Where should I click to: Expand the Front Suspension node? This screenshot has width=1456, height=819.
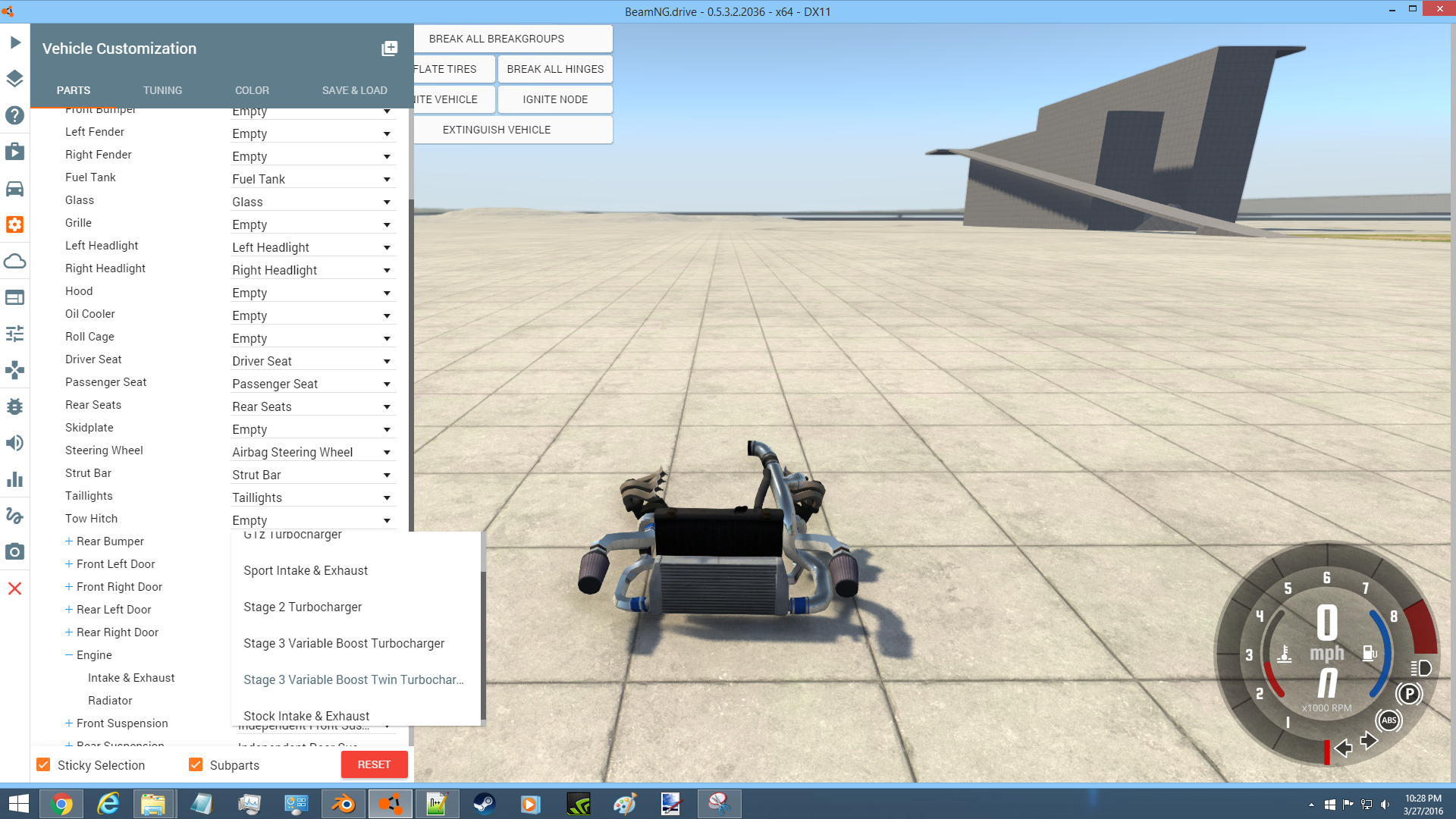tap(69, 723)
